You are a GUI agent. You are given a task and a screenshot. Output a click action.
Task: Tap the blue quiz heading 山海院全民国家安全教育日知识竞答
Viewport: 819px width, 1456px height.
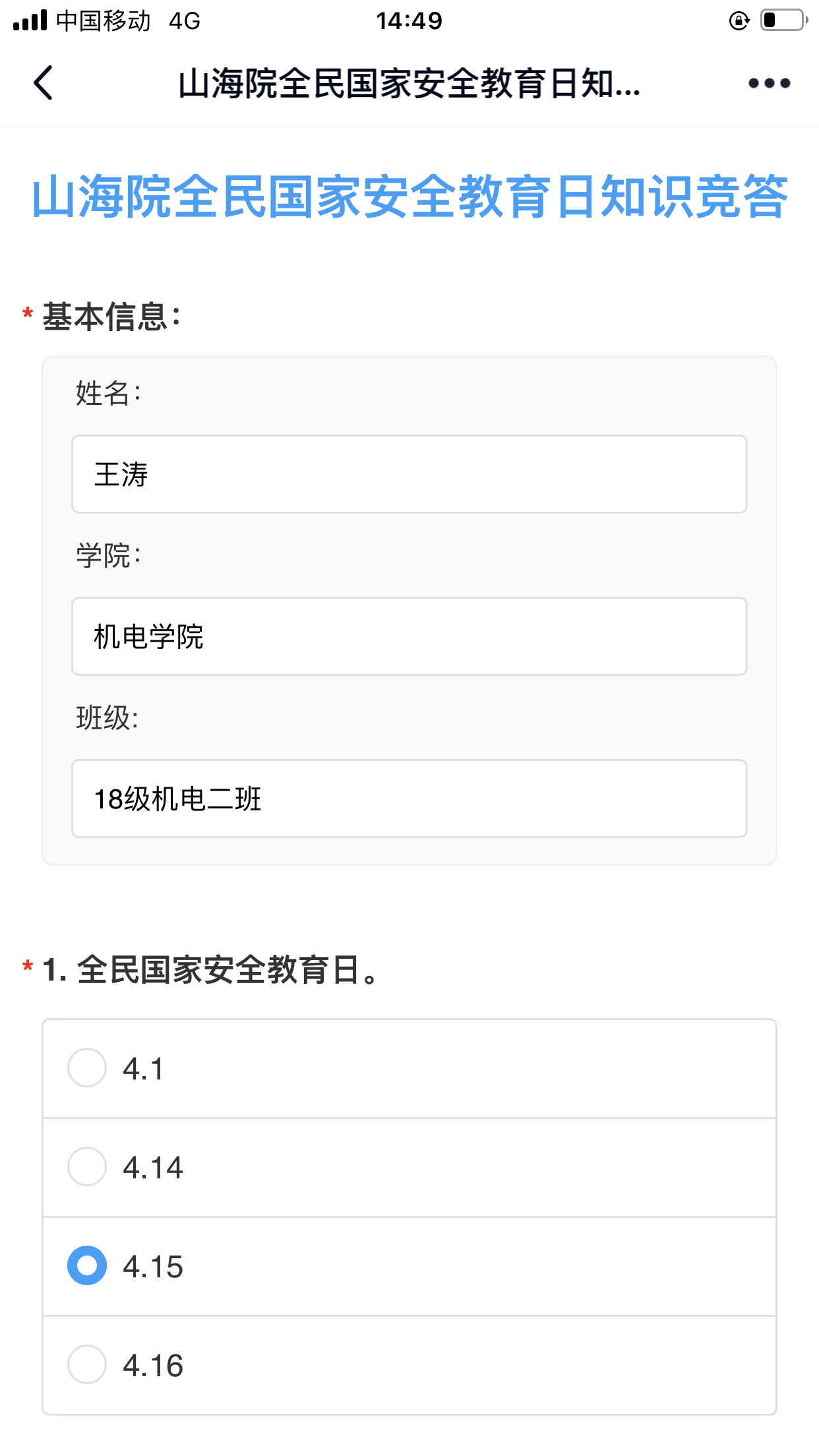[x=409, y=197]
